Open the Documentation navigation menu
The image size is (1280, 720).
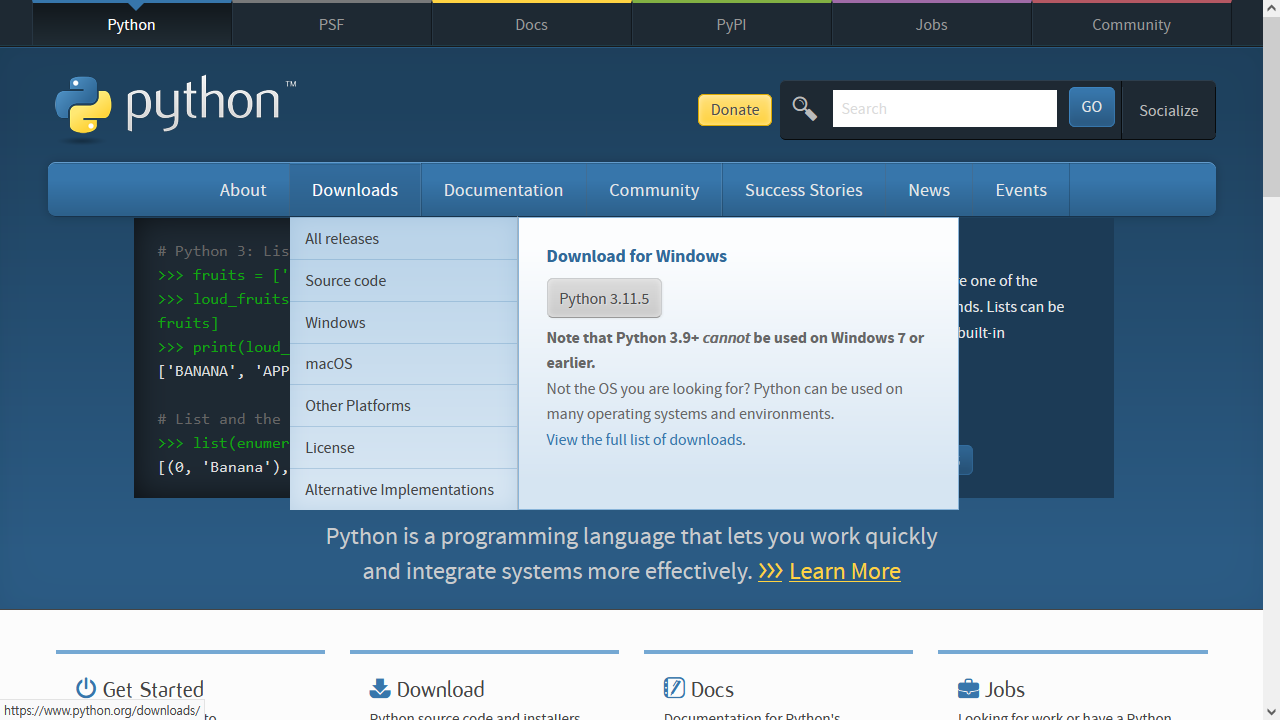[x=504, y=190]
